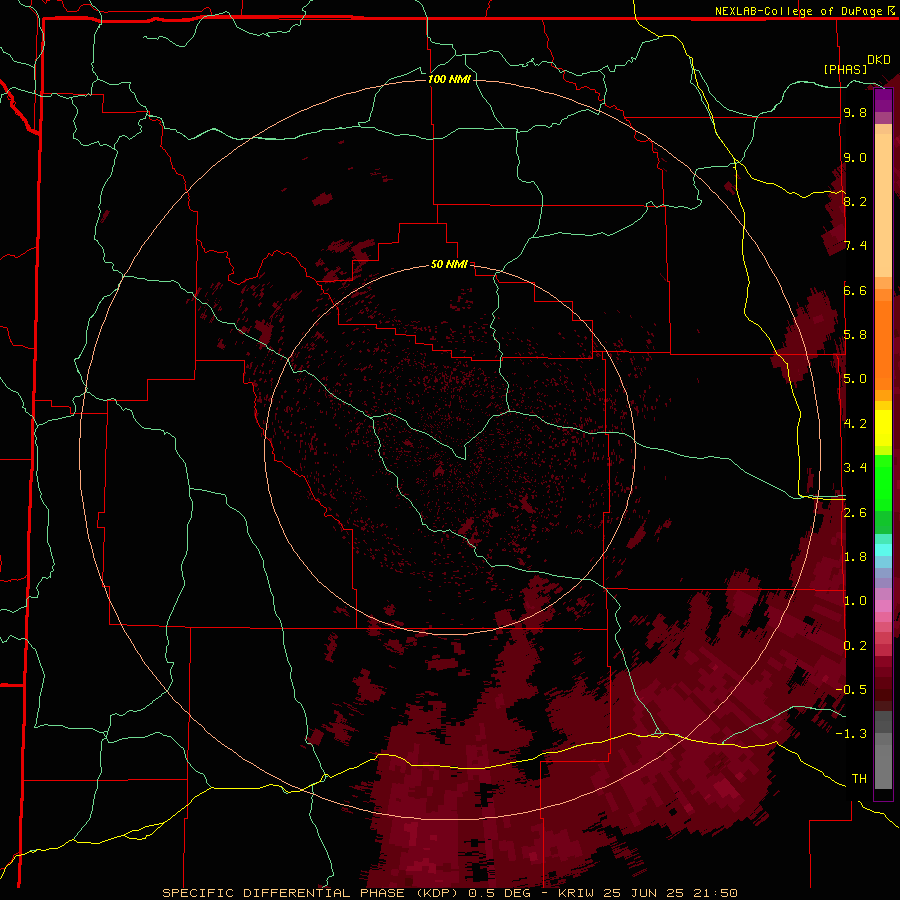Click the light peach segment of the color bar
This screenshot has height=900, width=900.
point(883,205)
